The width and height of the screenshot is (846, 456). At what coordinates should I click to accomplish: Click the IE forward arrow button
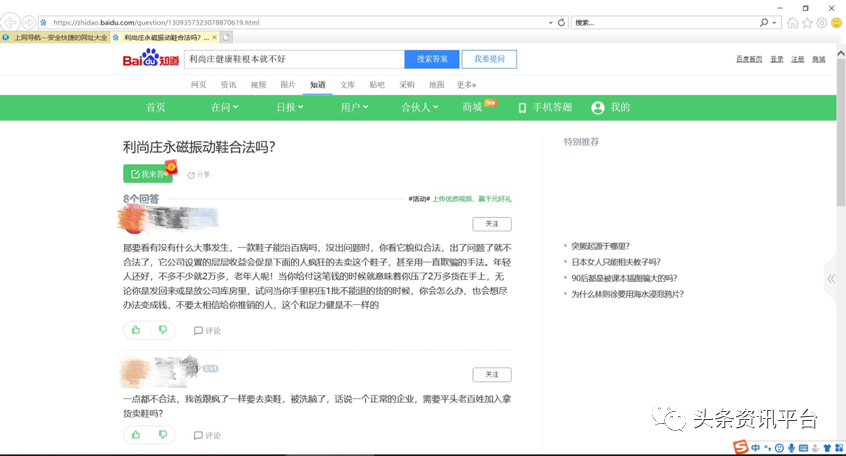29,22
